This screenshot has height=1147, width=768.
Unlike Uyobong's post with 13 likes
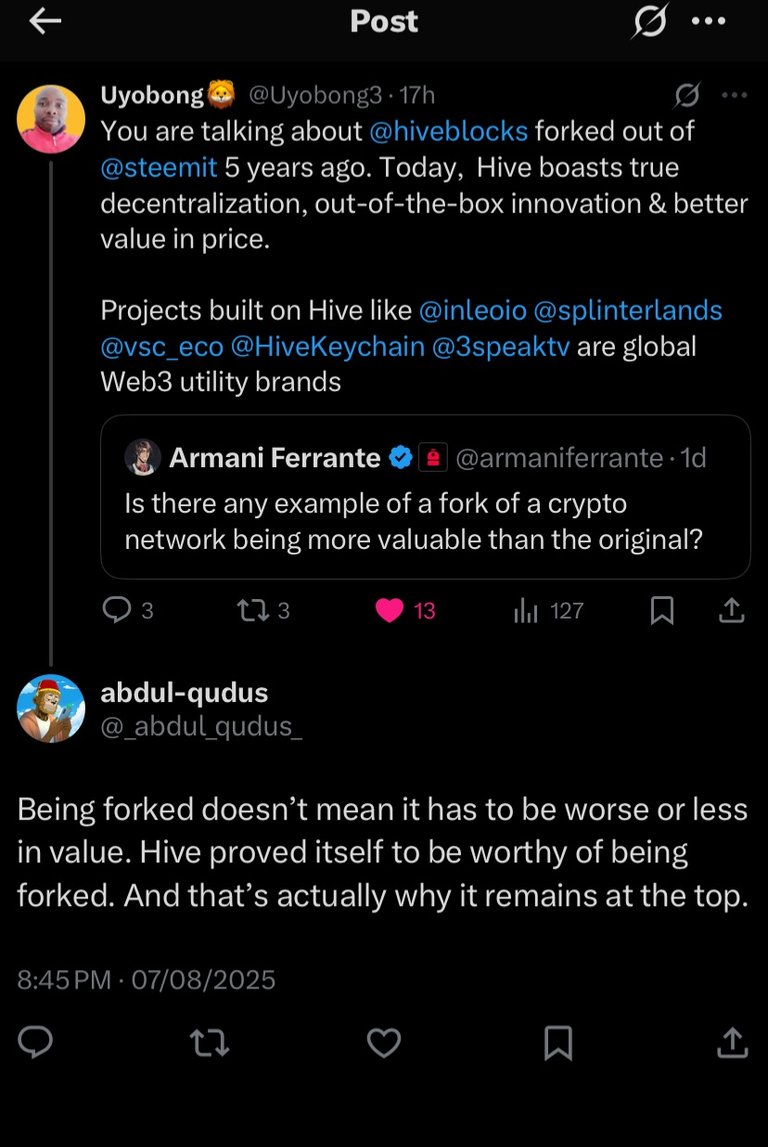(405, 610)
